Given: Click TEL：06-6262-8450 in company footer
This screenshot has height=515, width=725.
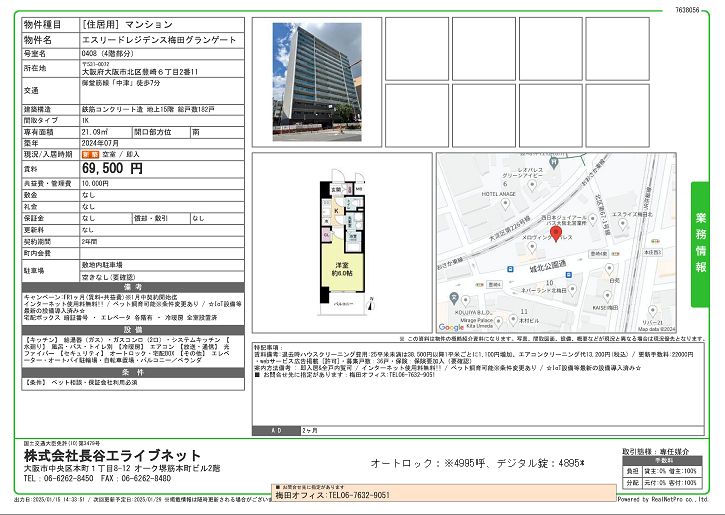Looking at the screenshot, I should (x=58, y=478).
